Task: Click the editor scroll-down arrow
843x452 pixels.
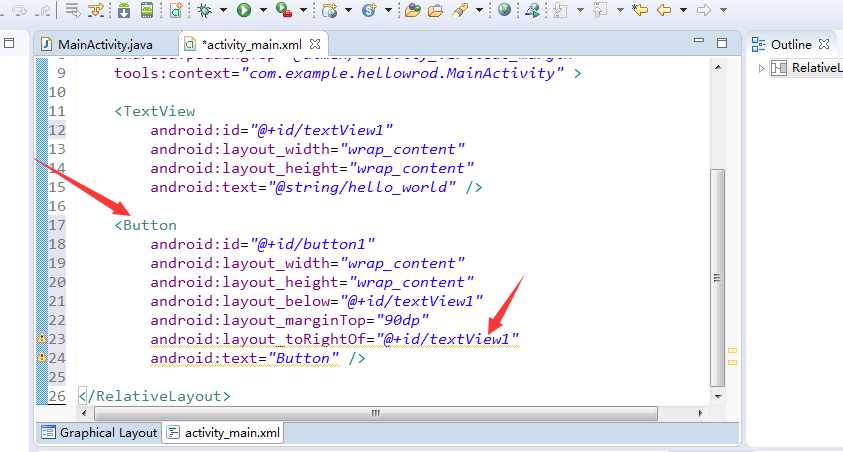Action: click(x=718, y=396)
